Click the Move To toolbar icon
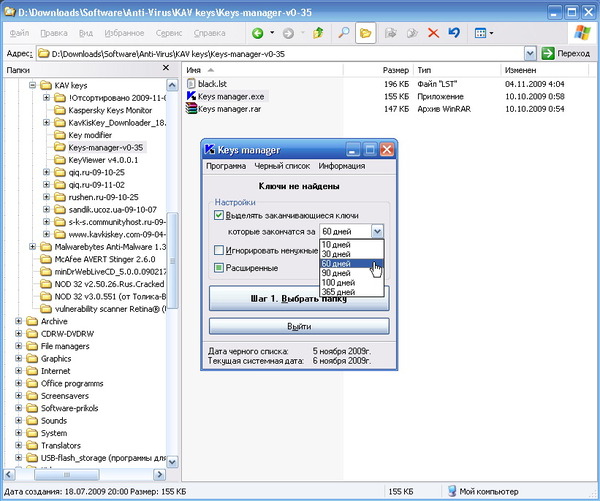Screen dimensions: 600x501 [x=390, y=33]
